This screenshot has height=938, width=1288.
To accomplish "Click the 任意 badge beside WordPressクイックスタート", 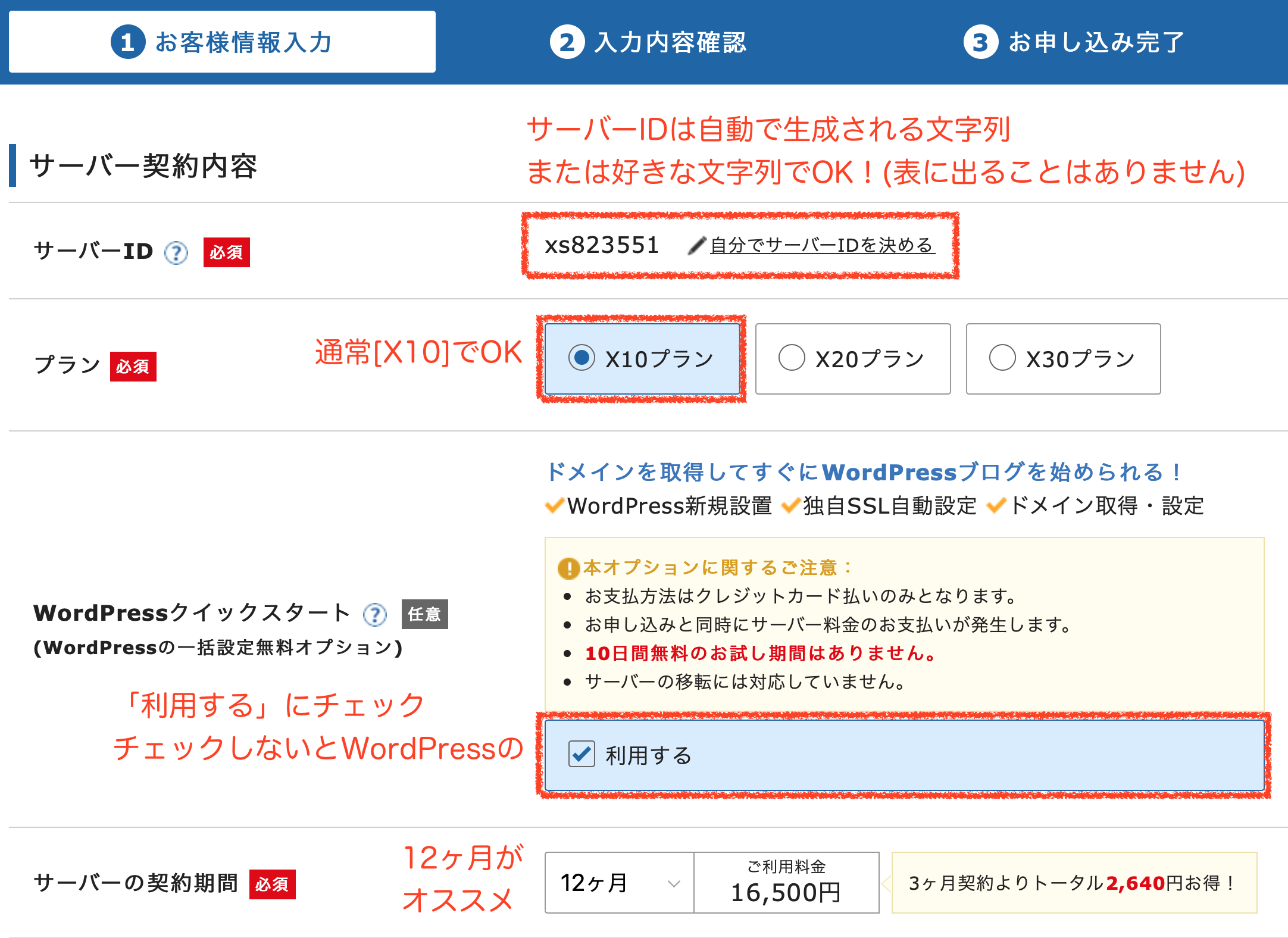I will [425, 614].
